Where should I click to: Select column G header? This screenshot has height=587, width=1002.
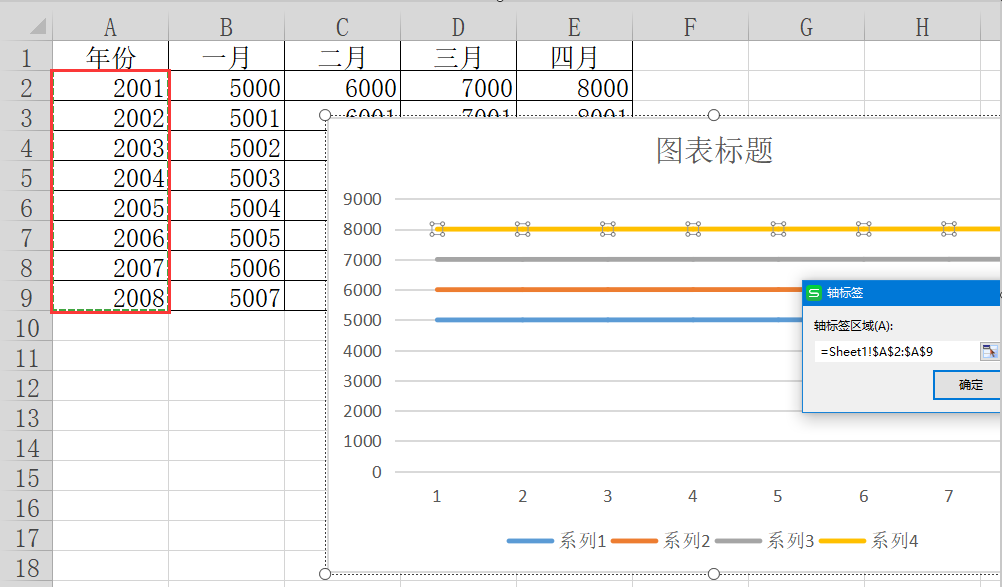click(806, 27)
